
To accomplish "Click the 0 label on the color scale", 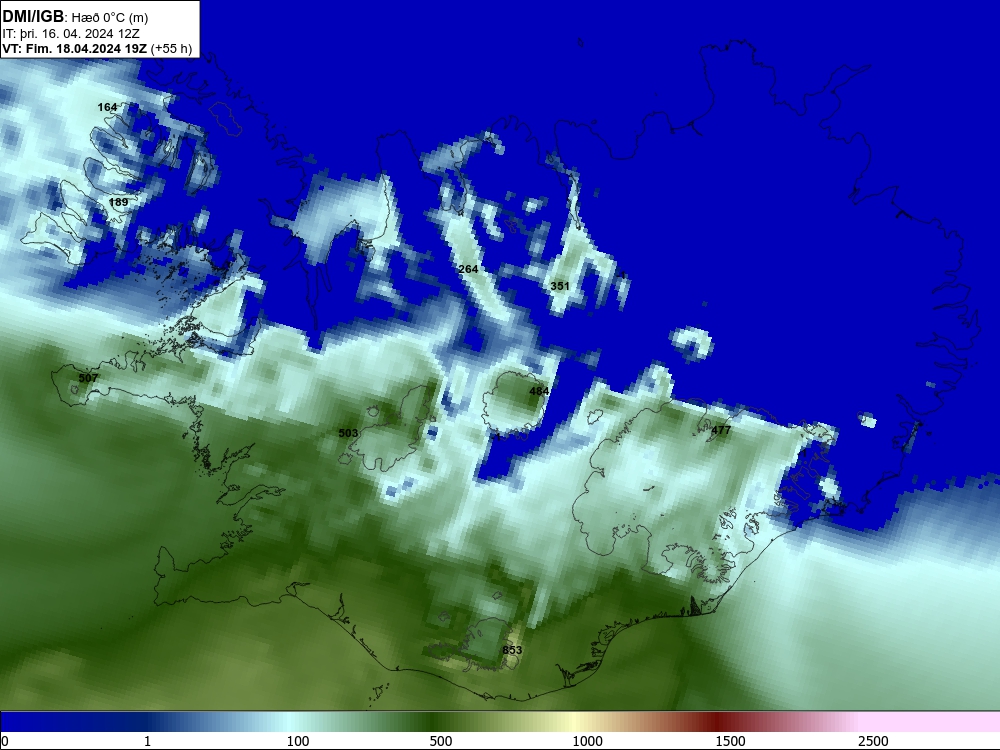I will pyautogui.click(x=5, y=741).
